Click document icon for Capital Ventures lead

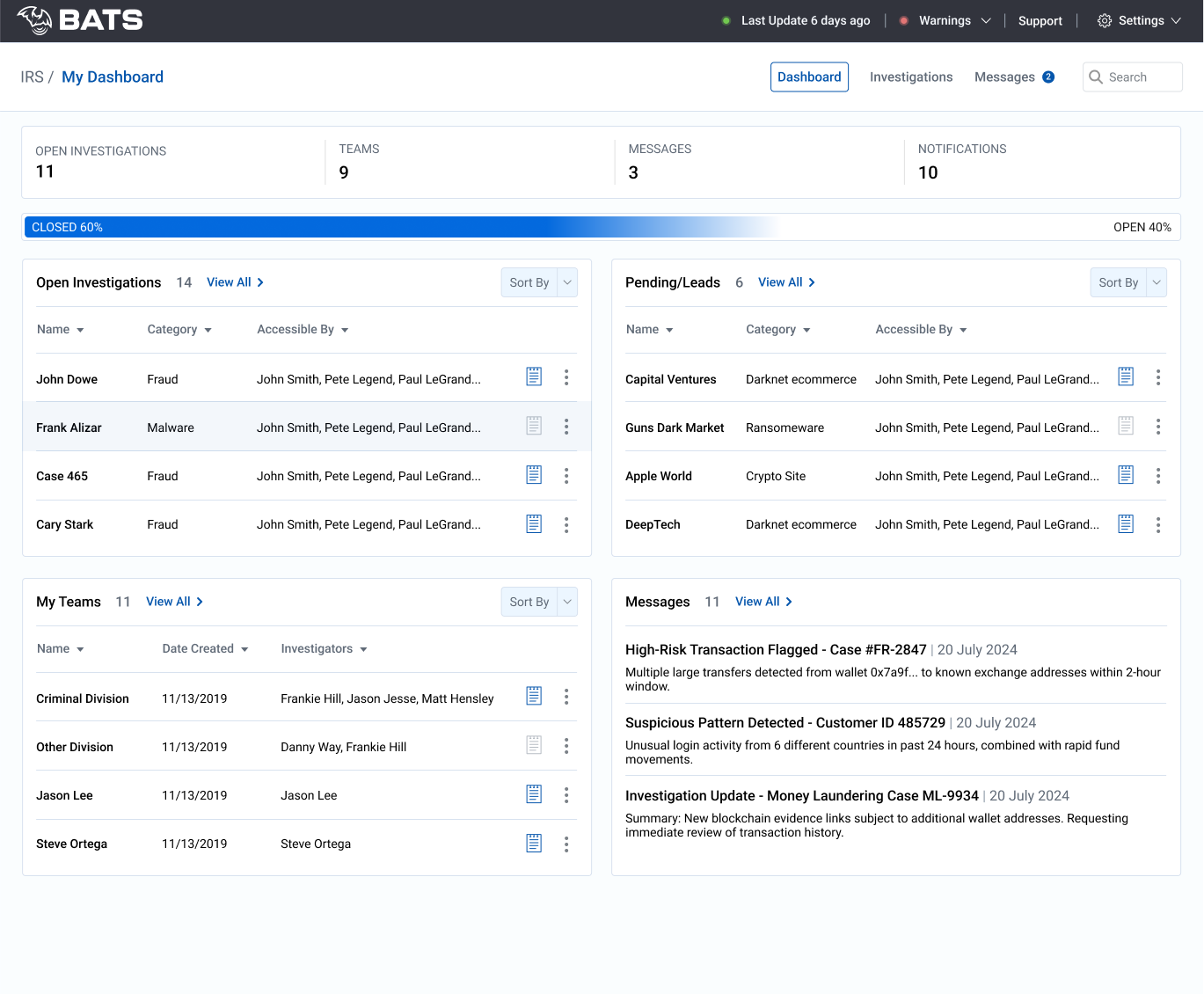click(1126, 376)
